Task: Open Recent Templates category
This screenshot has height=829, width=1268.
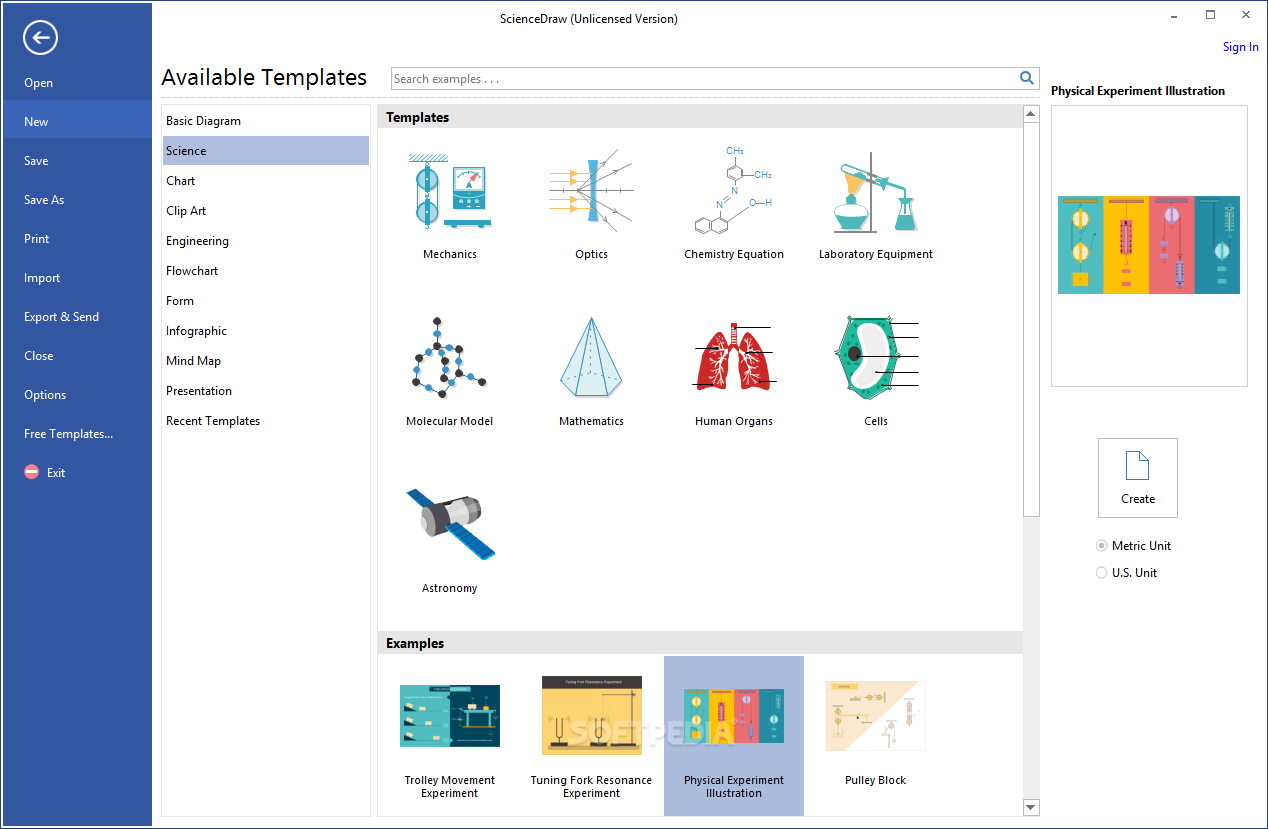Action: (x=266, y=421)
